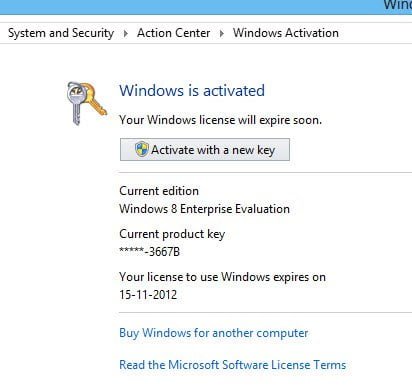Select Windows Activation breadcrumb item

286,33
